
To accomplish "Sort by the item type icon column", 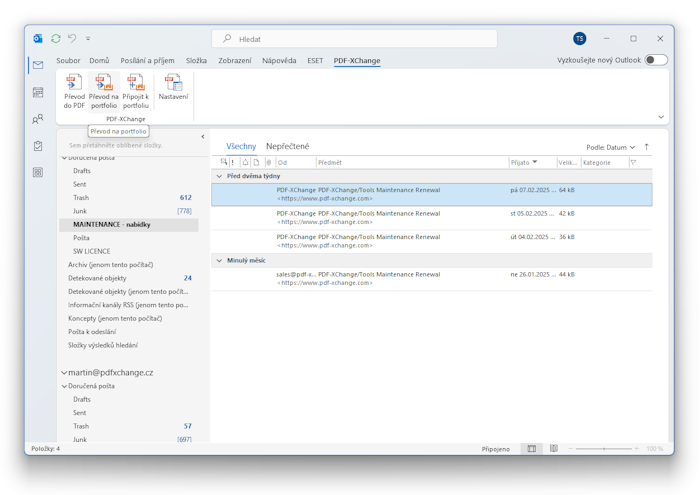I will pyautogui.click(x=256, y=162).
